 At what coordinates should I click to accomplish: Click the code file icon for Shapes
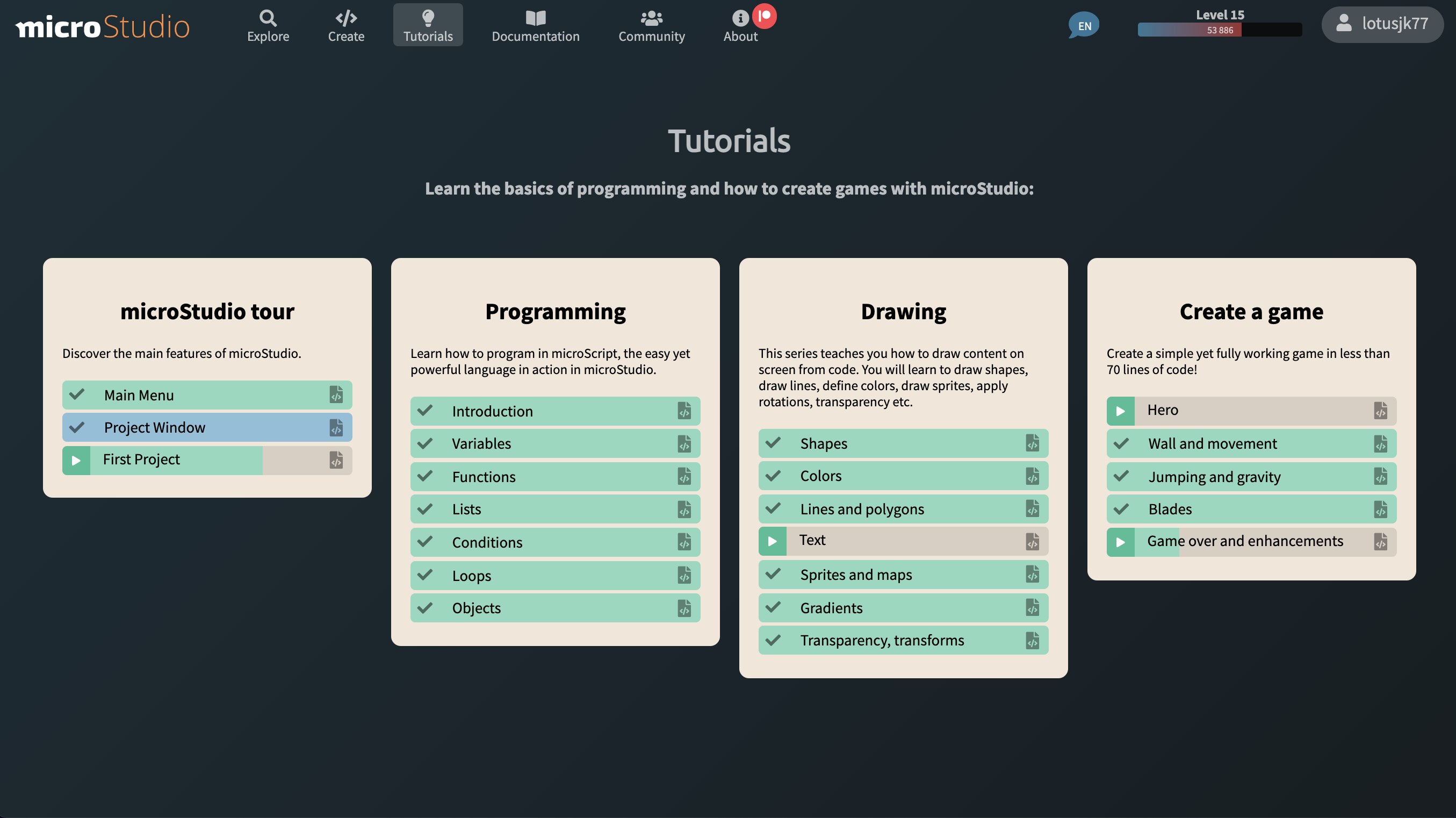(x=1033, y=443)
